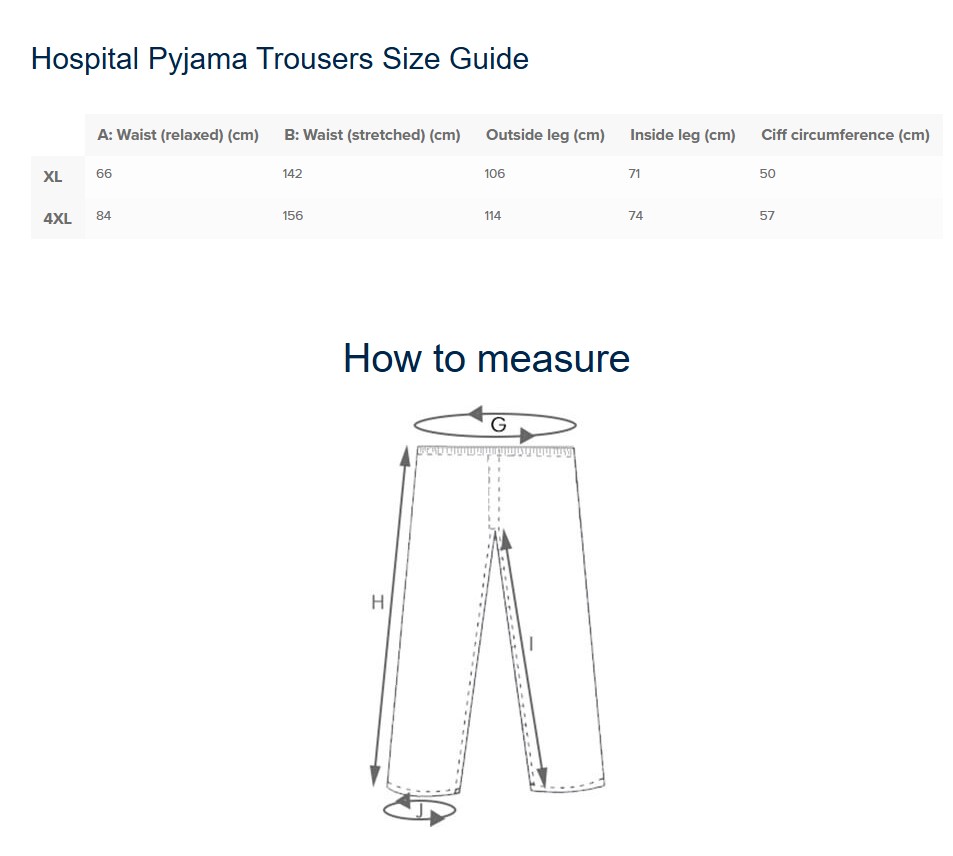The width and height of the screenshot is (953, 856).
Task: Select the XL size row label
Action: pos(53,177)
